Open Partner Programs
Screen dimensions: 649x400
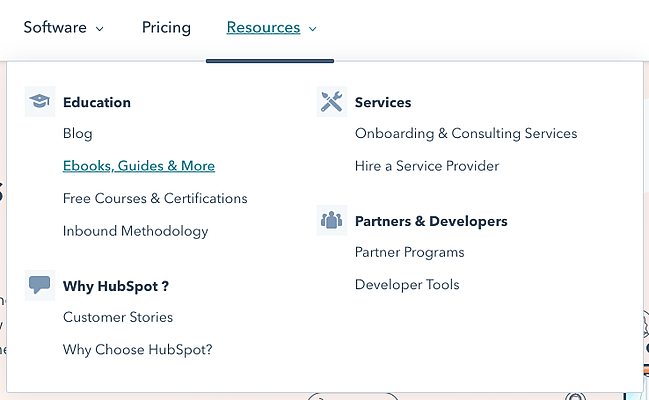(x=409, y=253)
